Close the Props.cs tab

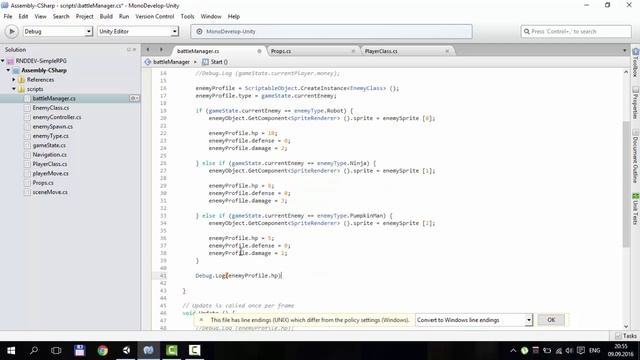click(353, 51)
